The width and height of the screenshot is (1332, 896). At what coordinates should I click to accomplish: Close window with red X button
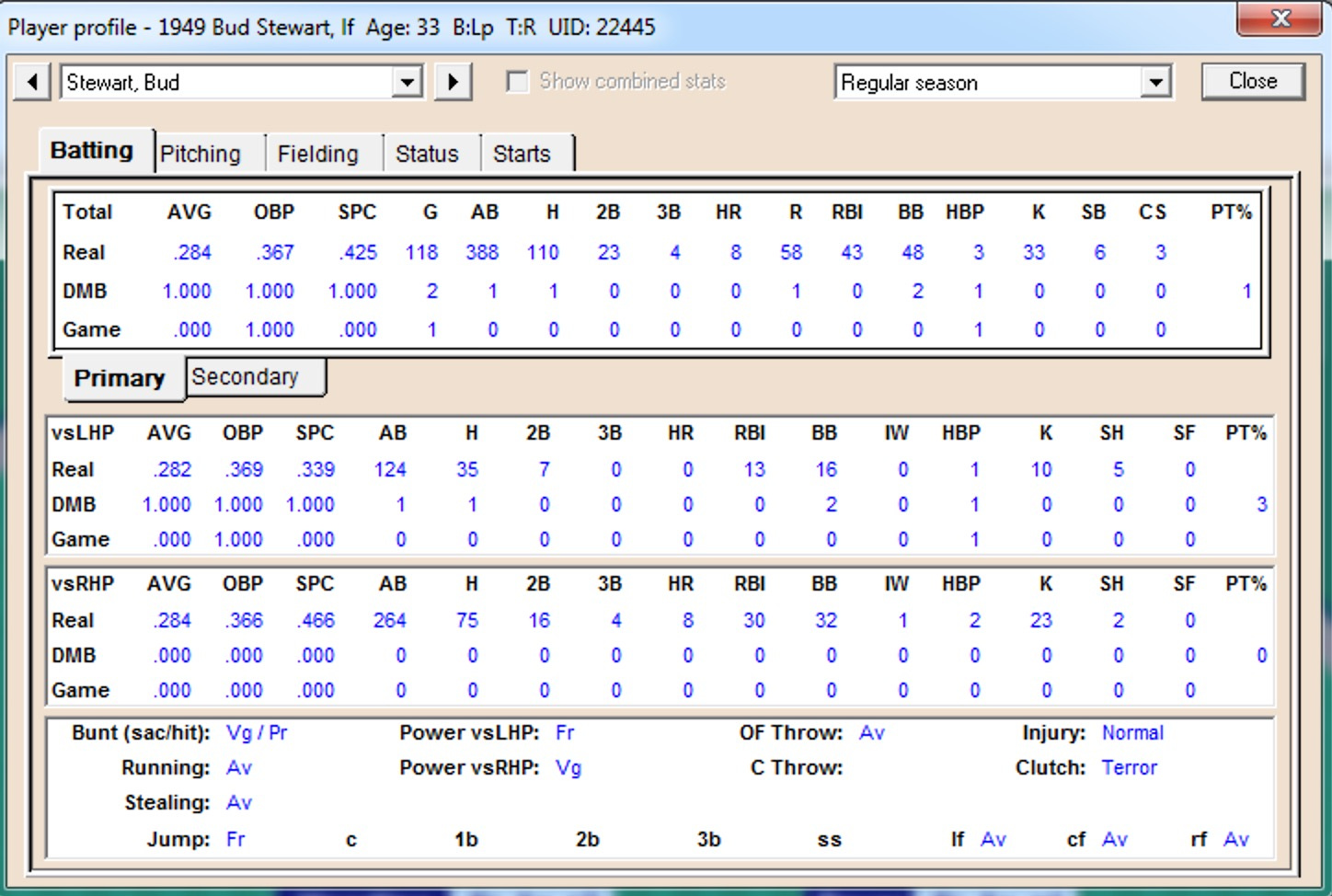pyautogui.click(x=1280, y=19)
